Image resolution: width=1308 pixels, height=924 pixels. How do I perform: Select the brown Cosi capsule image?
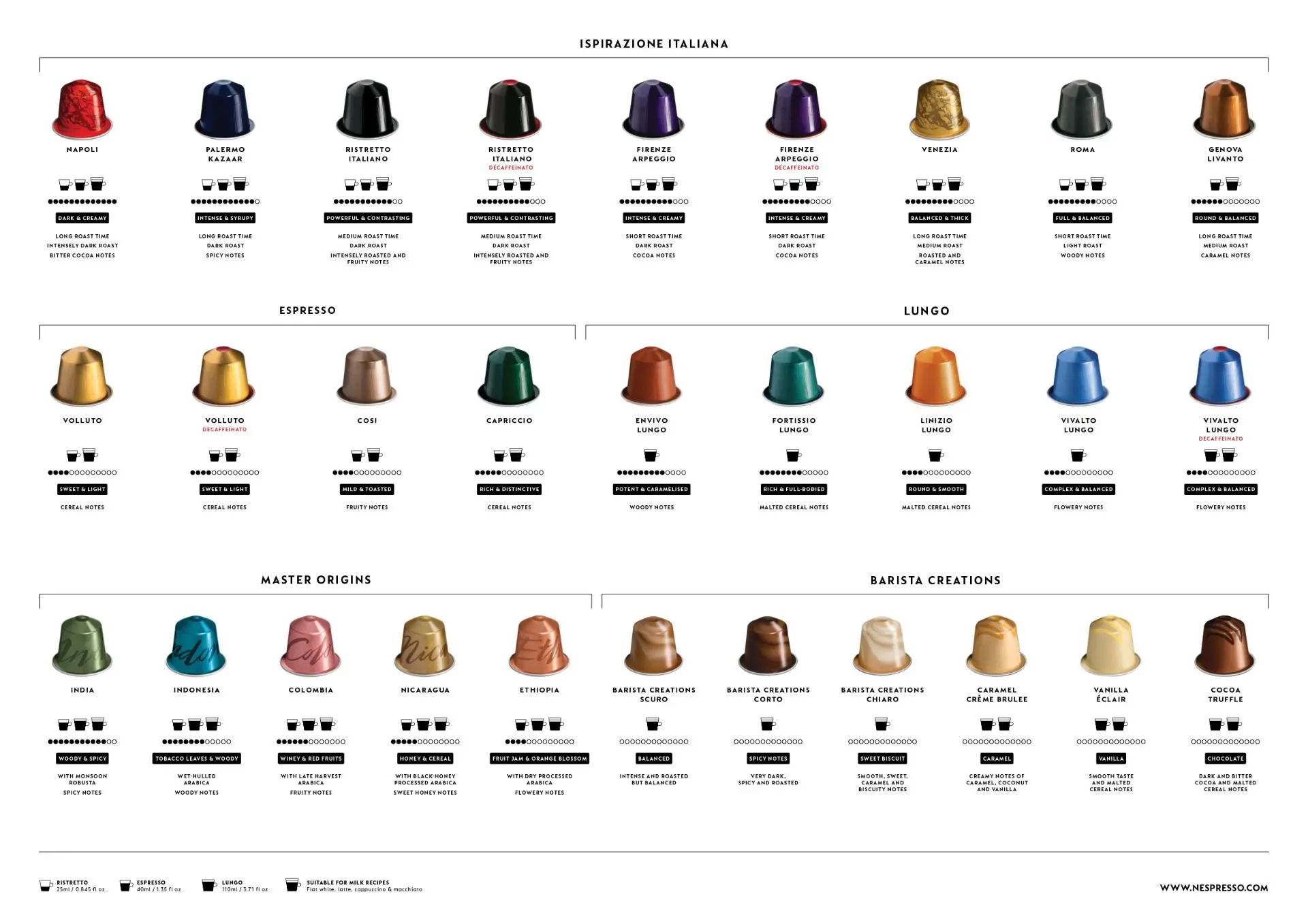coord(367,376)
